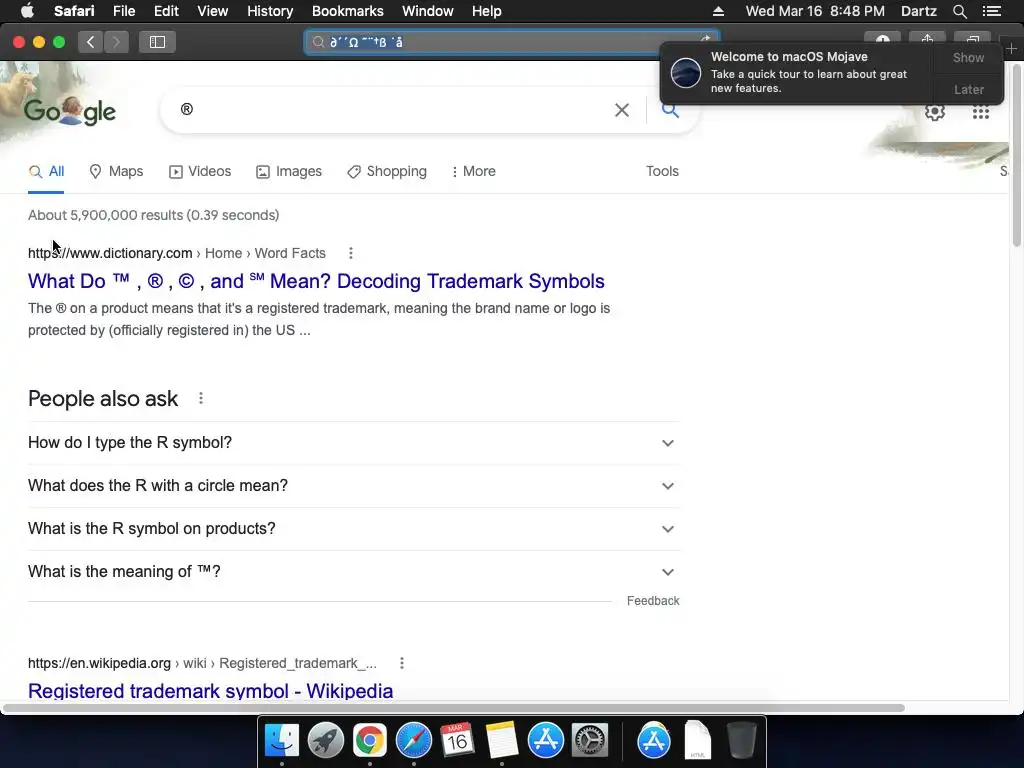
Task: Open the HTML file in Dock
Action: pyautogui.click(x=697, y=741)
